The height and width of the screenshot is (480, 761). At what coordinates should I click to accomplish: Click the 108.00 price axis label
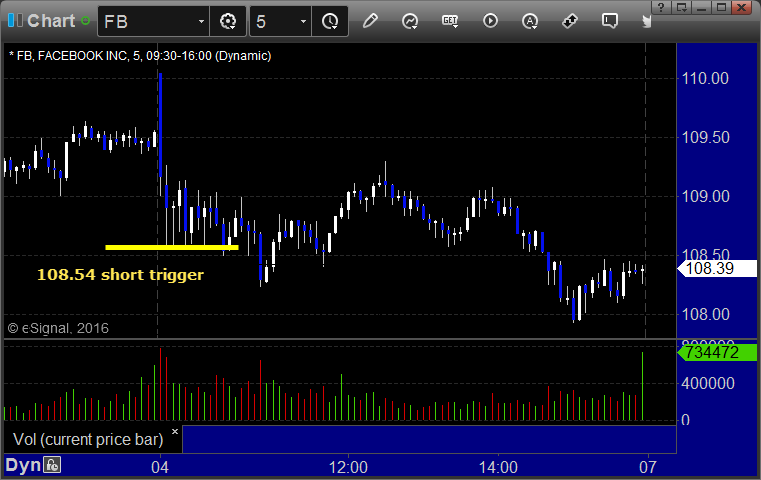tap(705, 314)
